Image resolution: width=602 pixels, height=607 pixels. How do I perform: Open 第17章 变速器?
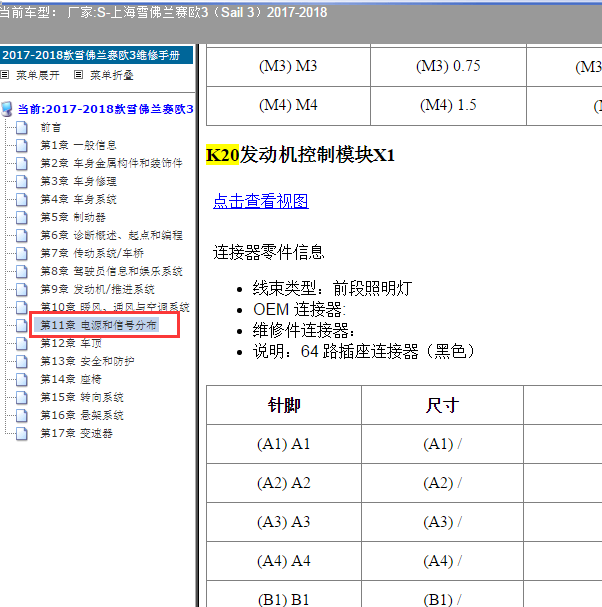[77, 433]
